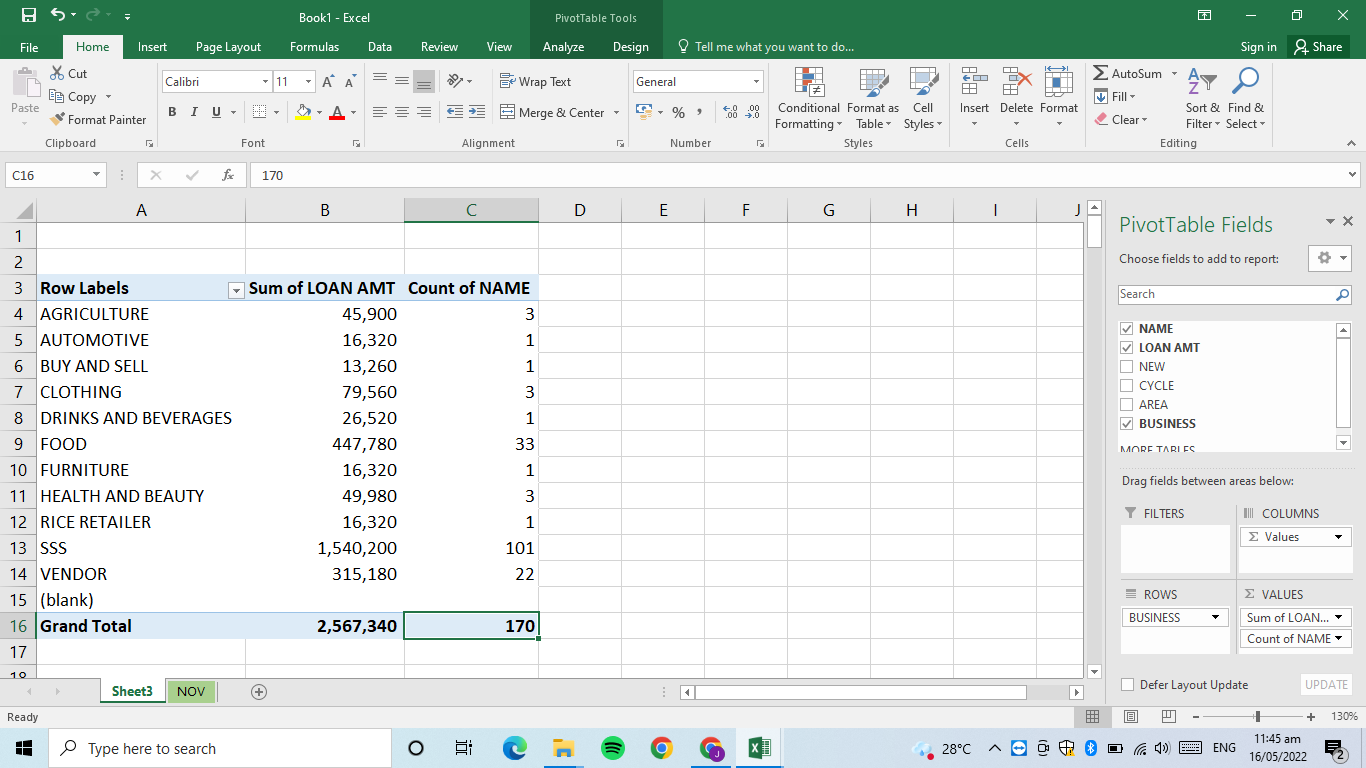Open Cell Styles gallery
This screenshot has height=768, width=1366.
click(x=923, y=99)
